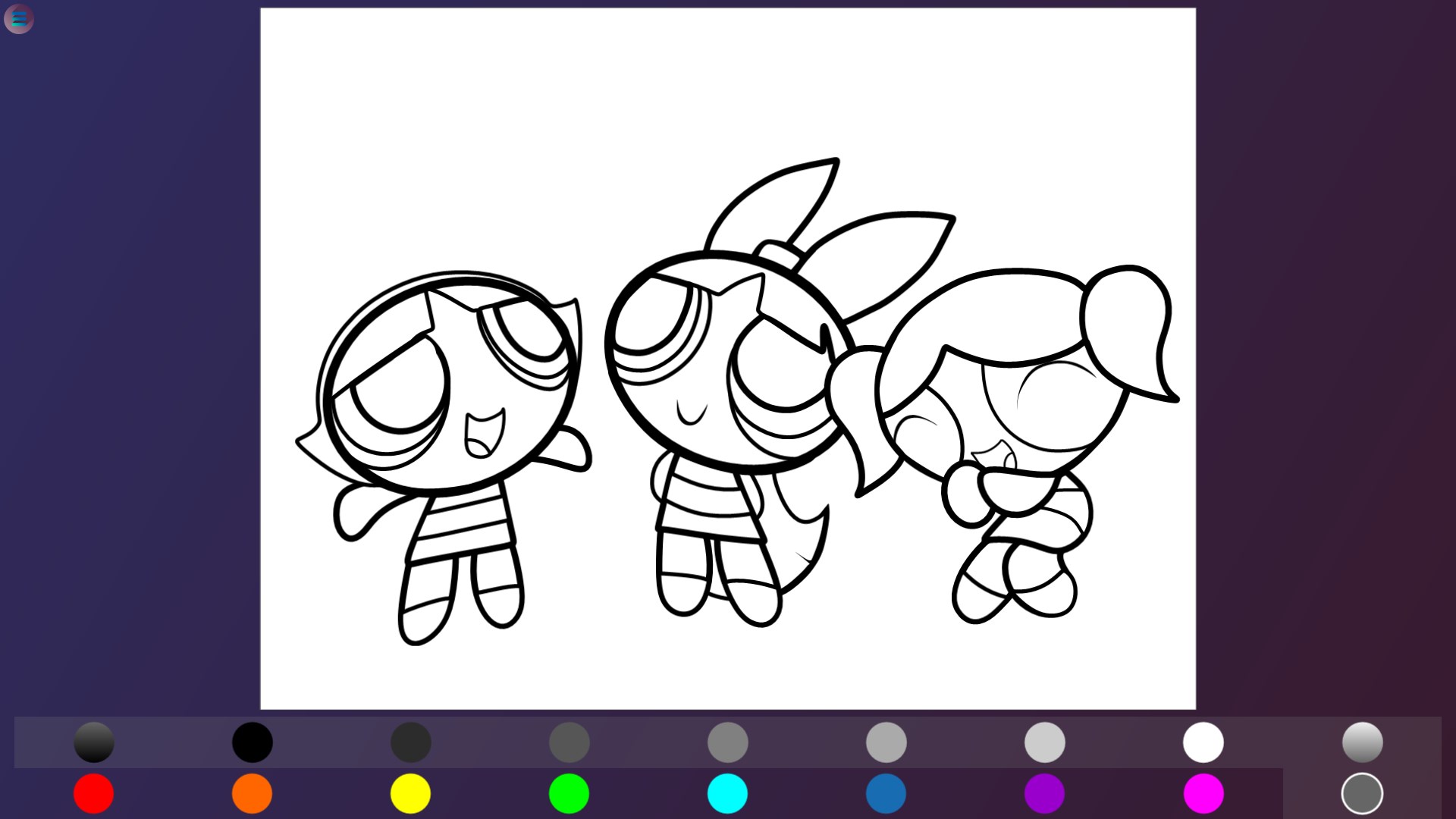Select the charcoal dark gray swatch
The image size is (1456, 819).
tap(410, 742)
